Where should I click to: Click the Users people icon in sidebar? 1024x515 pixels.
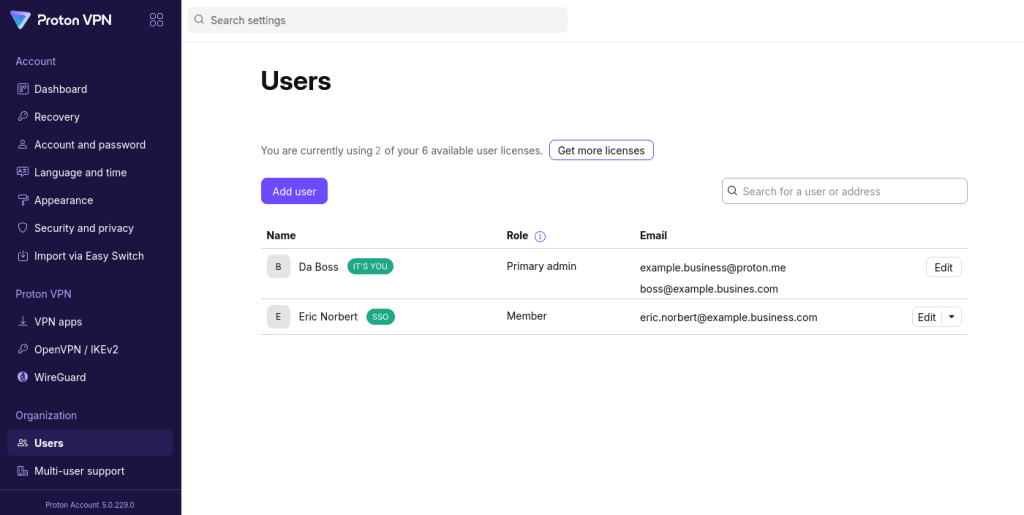[x=23, y=443]
